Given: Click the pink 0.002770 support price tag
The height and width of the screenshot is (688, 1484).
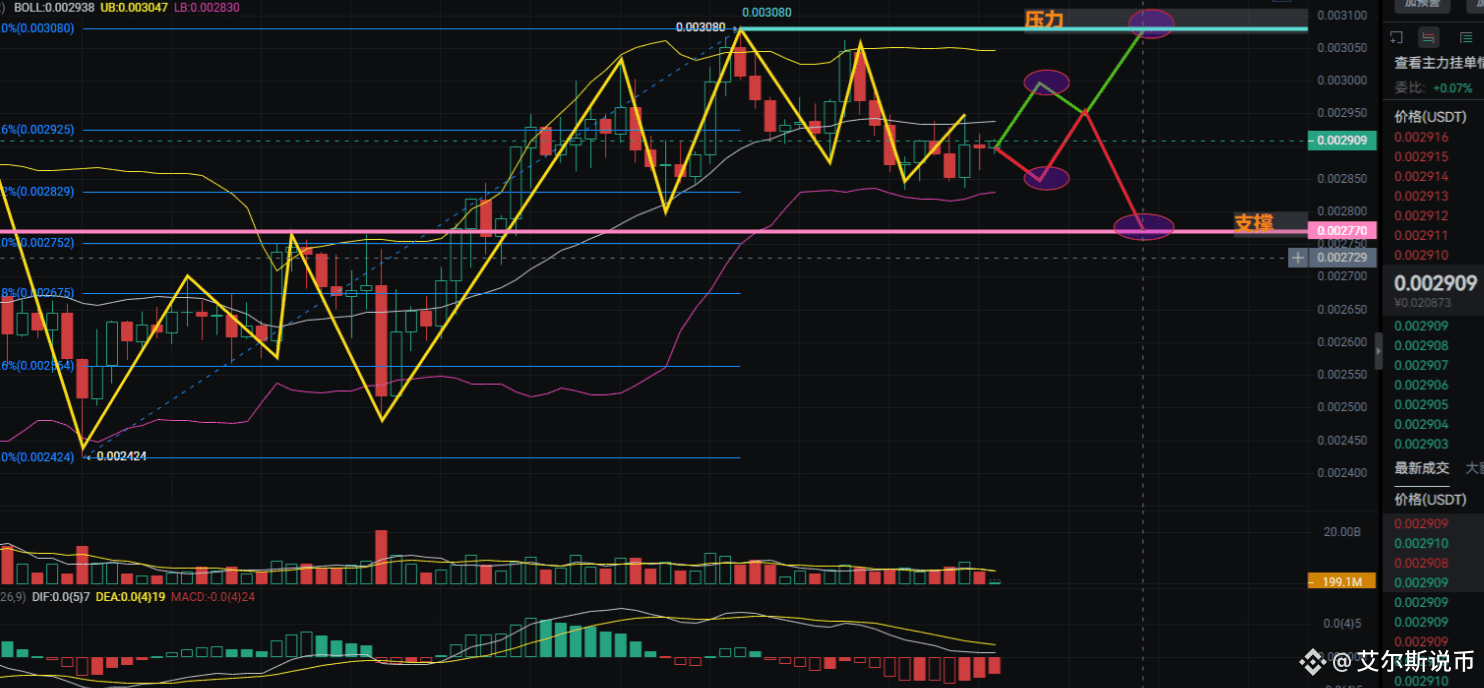Looking at the screenshot, I should coord(1343,231).
